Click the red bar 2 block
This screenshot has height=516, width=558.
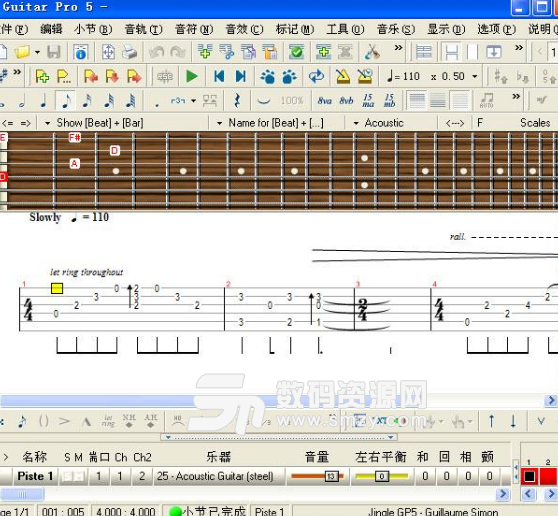coord(548,476)
